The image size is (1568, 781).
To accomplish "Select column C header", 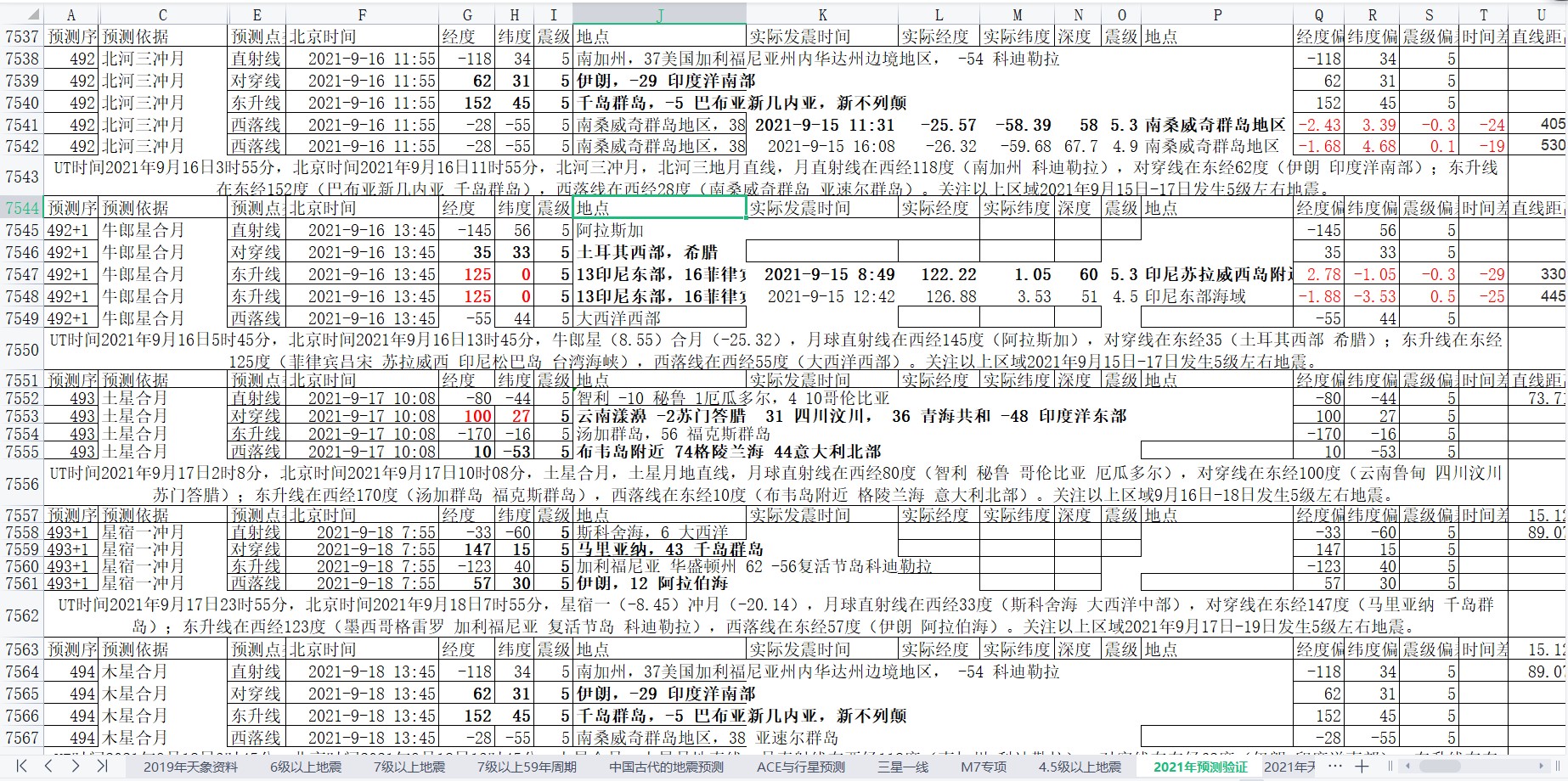I will [163, 14].
